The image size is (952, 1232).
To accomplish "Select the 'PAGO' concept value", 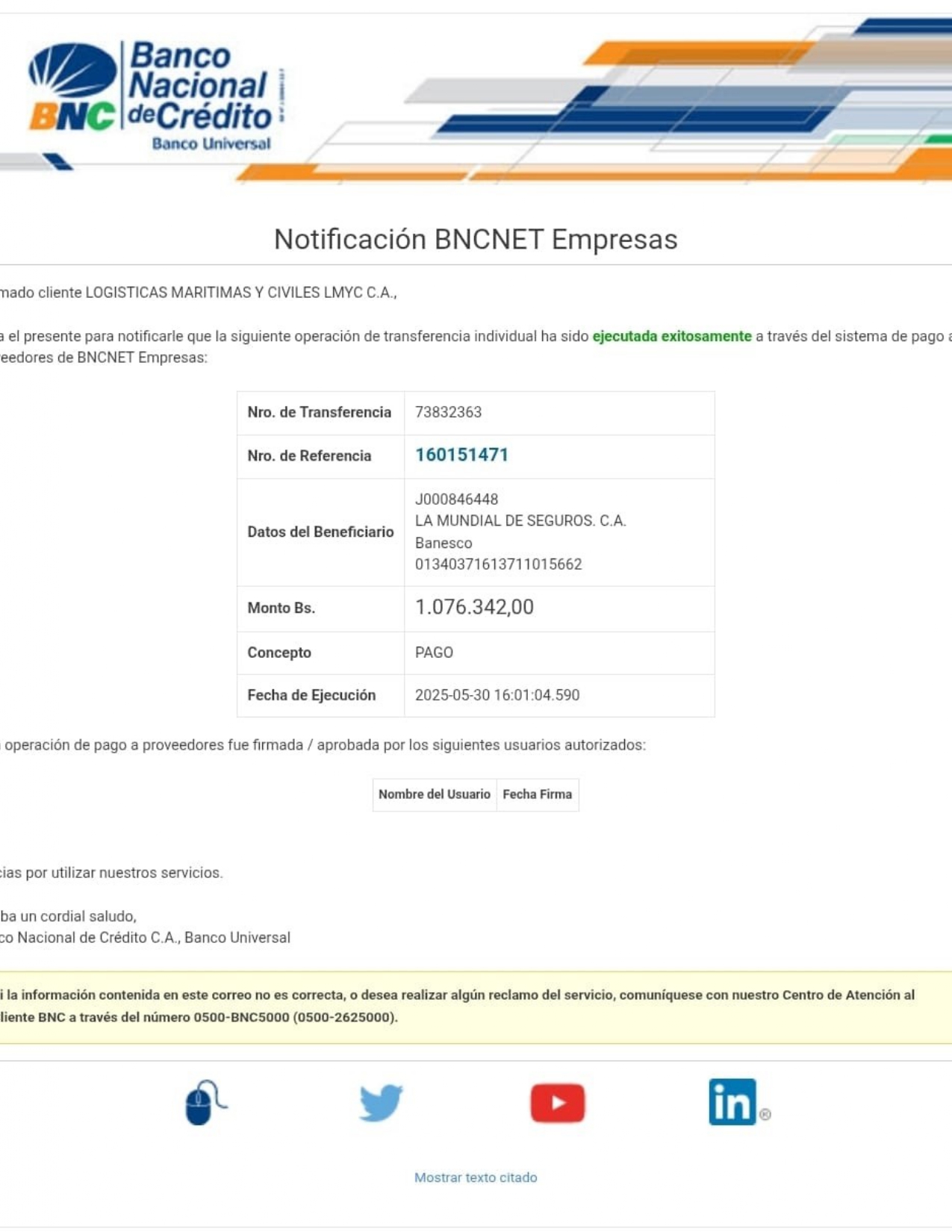I will (x=434, y=653).
